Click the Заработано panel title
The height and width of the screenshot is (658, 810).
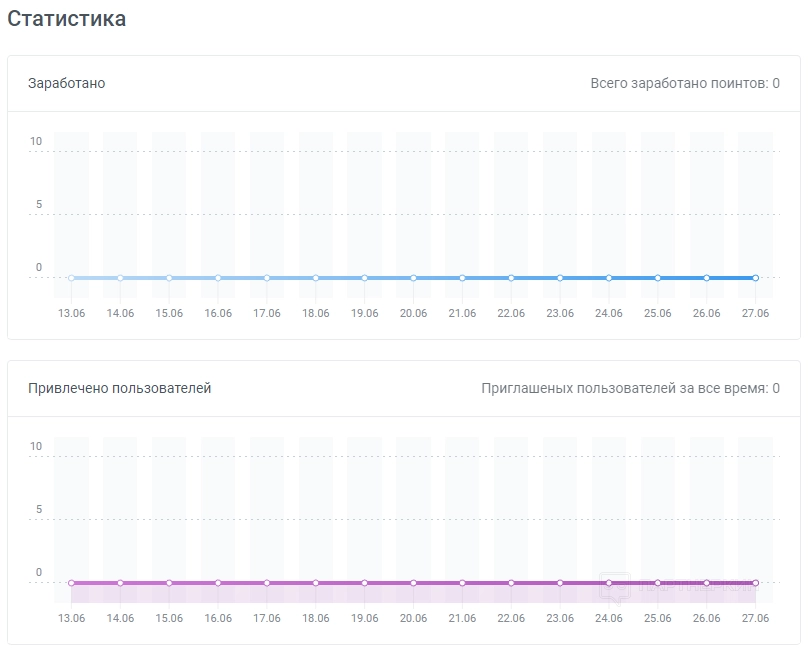pos(66,83)
